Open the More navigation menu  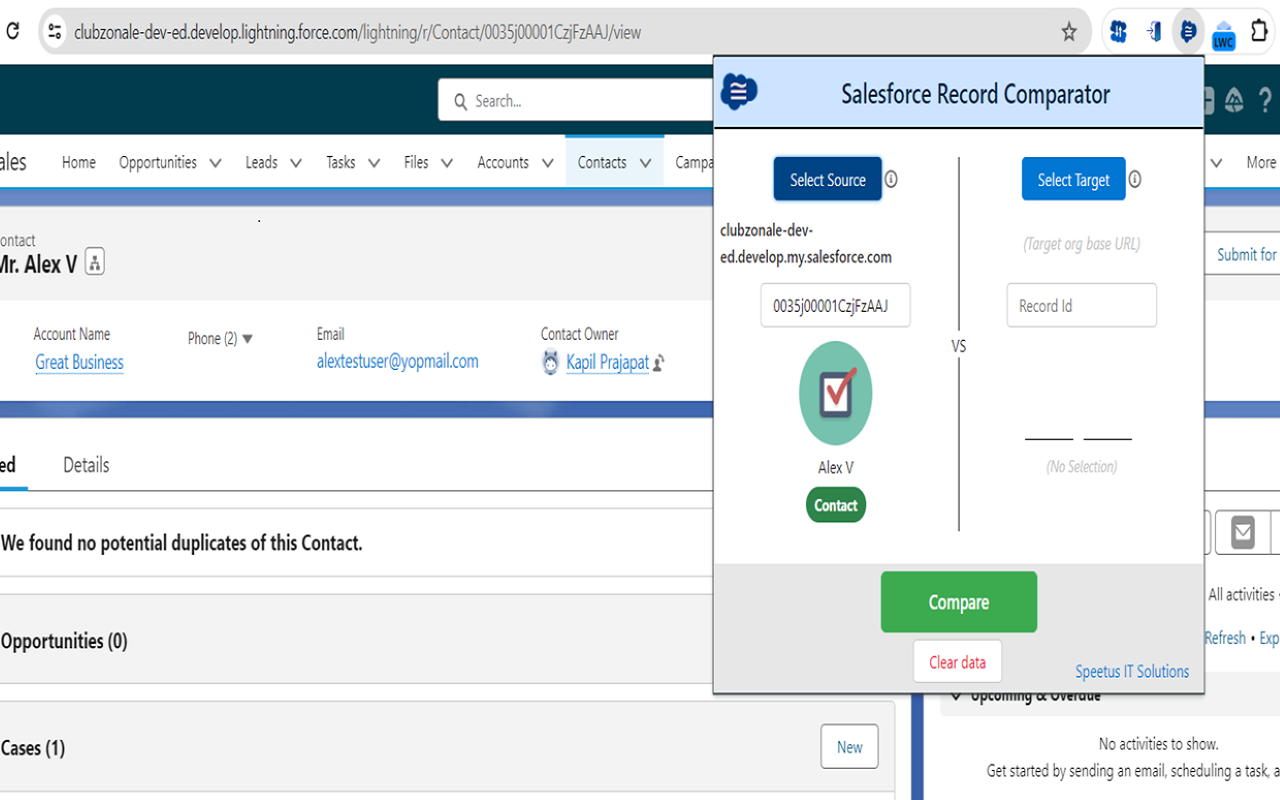(x=1260, y=162)
